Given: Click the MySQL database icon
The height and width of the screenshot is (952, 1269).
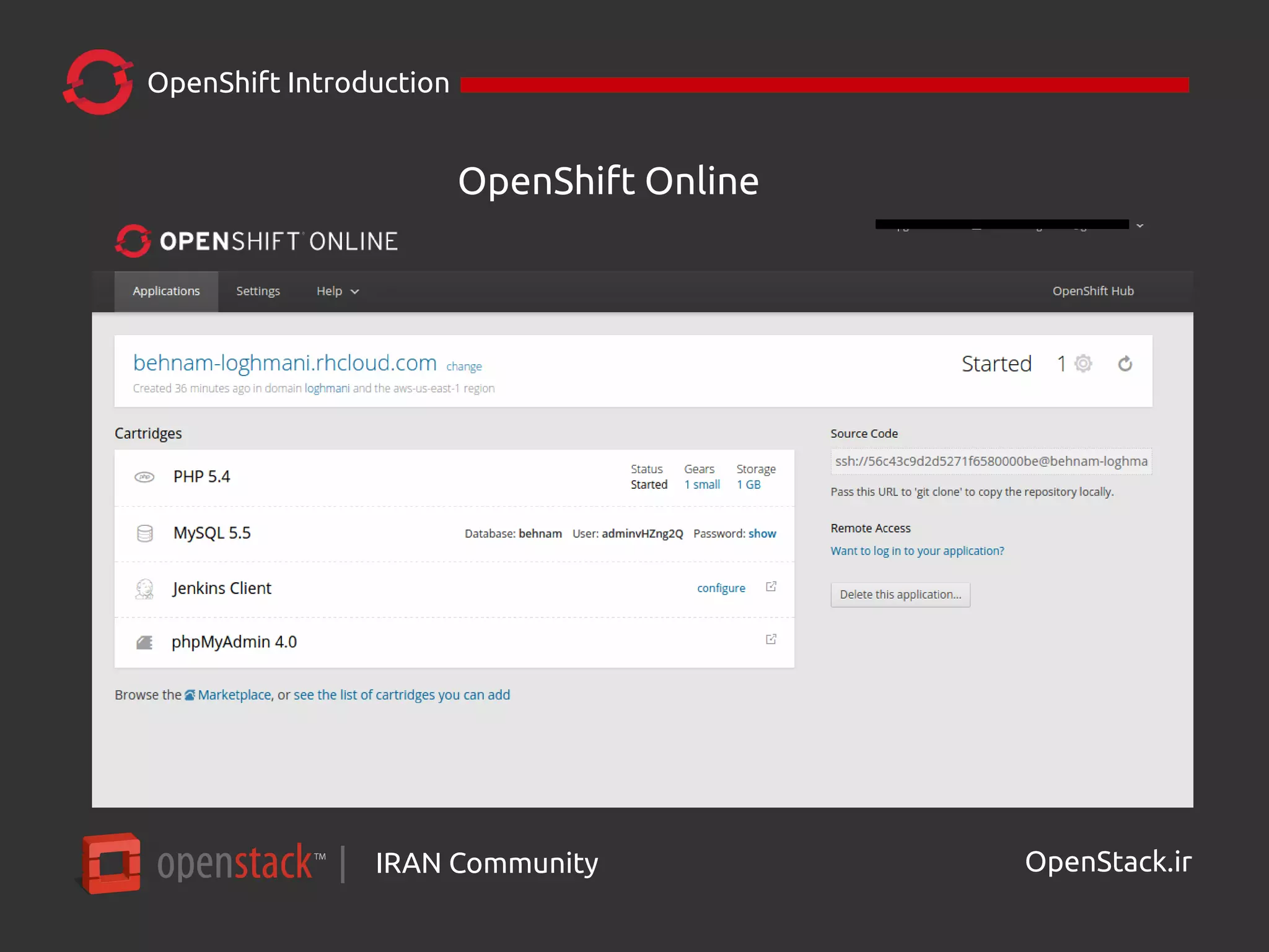Looking at the screenshot, I should tap(144, 533).
